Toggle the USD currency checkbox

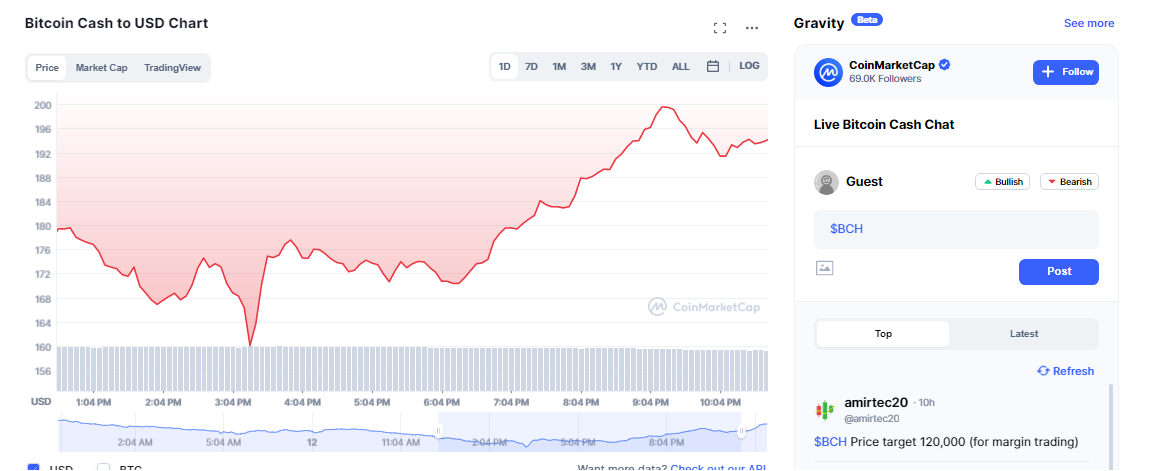pos(33,468)
